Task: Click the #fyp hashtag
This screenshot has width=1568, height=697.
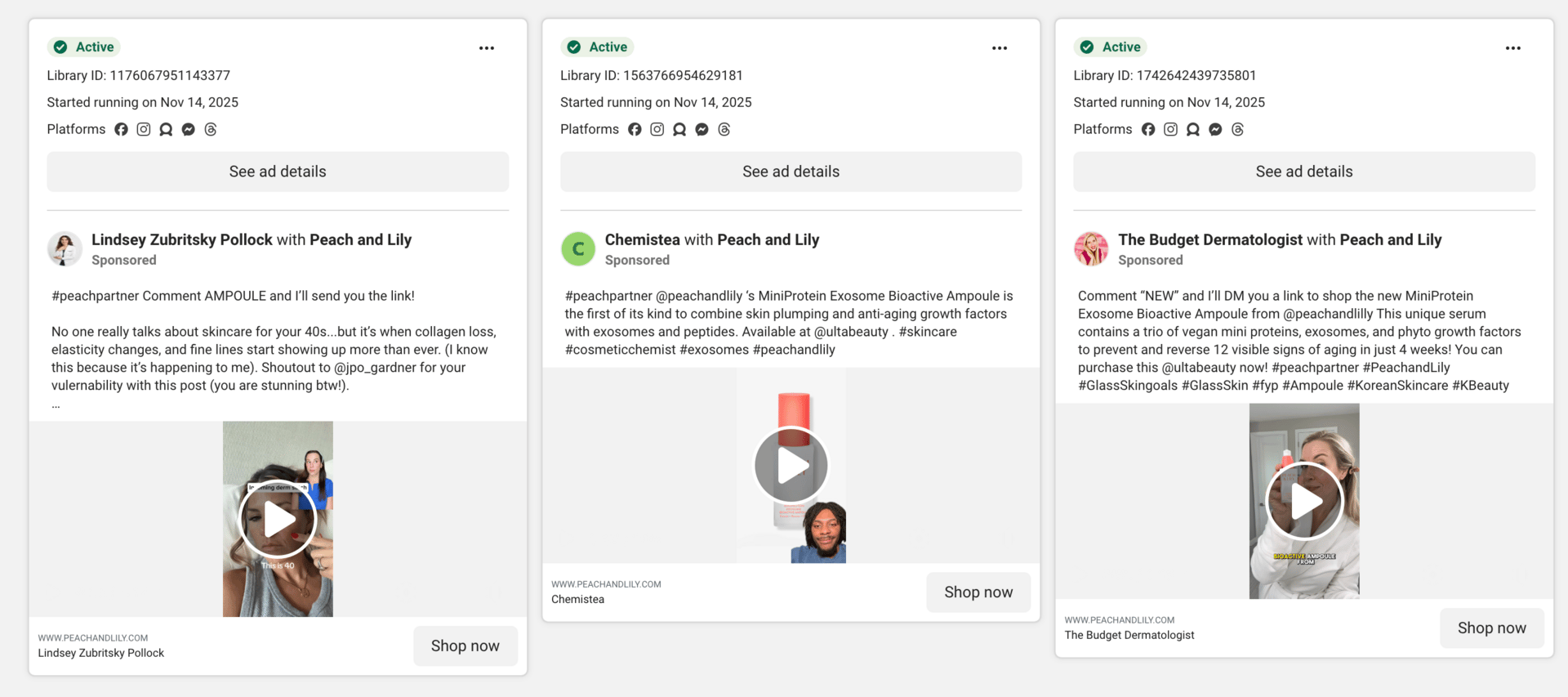Action: (x=1265, y=386)
